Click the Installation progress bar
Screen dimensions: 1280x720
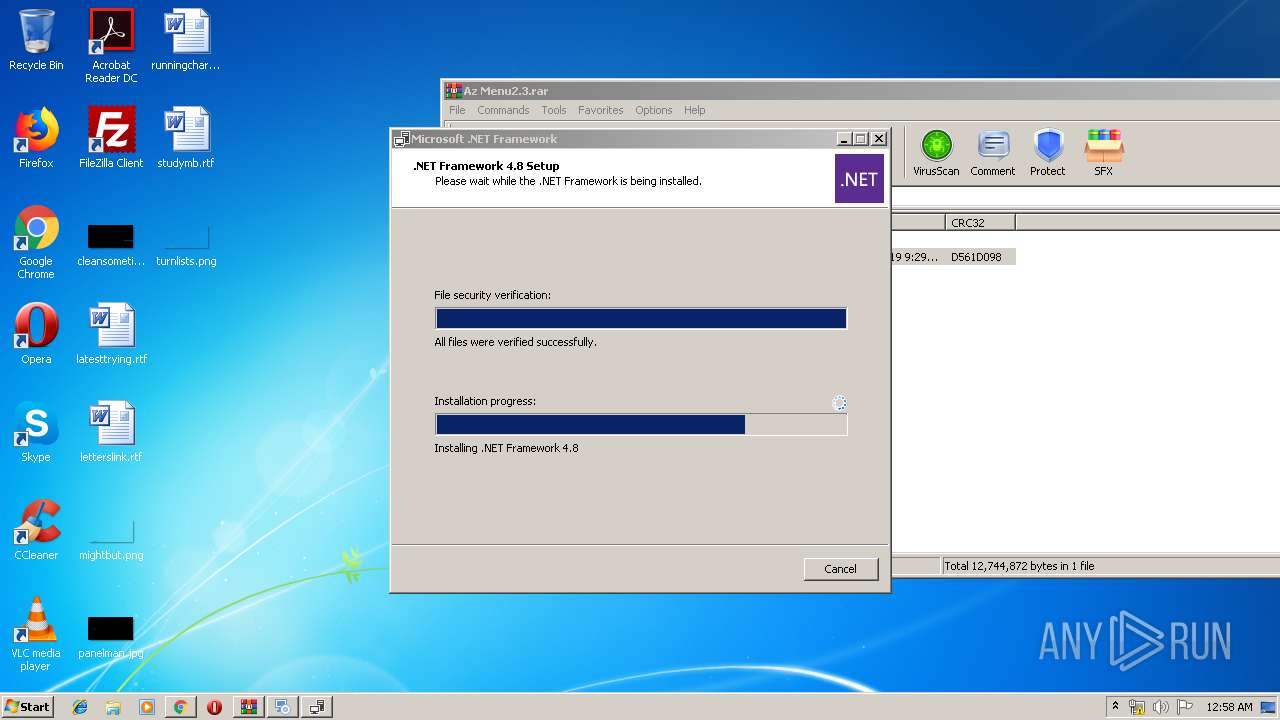(641, 424)
